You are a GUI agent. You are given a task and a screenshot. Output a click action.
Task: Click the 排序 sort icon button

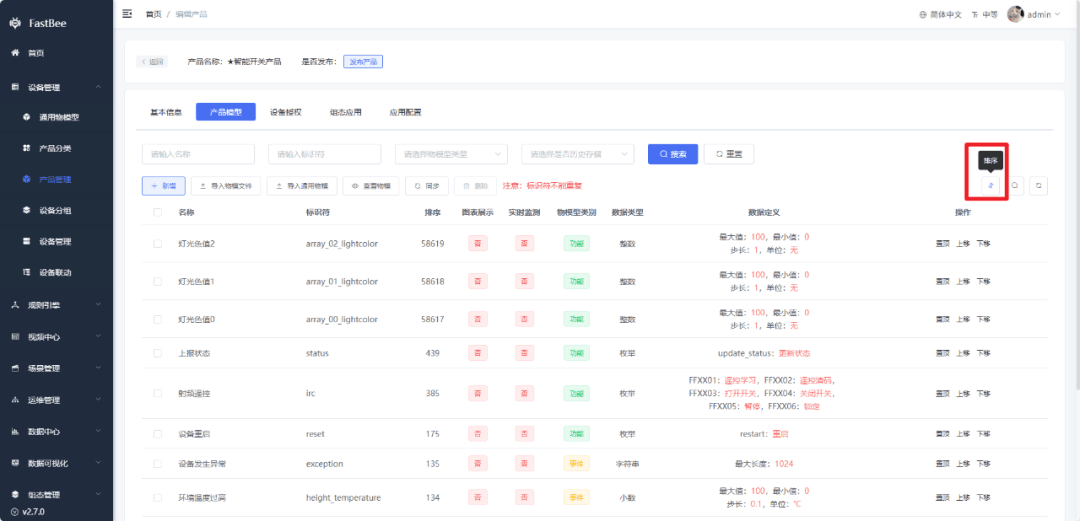[x=990, y=185]
